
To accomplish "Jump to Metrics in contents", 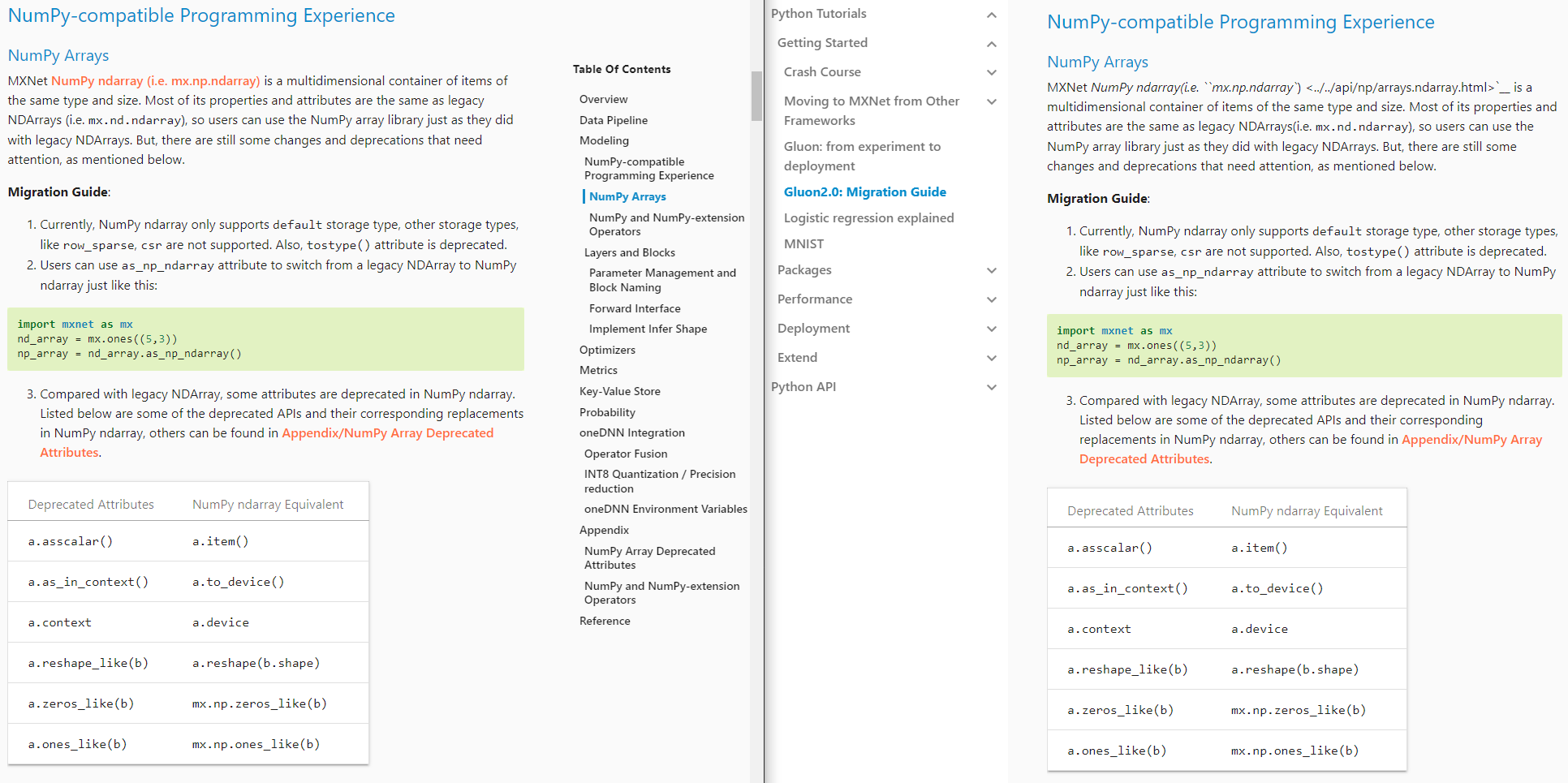I will coord(598,371).
